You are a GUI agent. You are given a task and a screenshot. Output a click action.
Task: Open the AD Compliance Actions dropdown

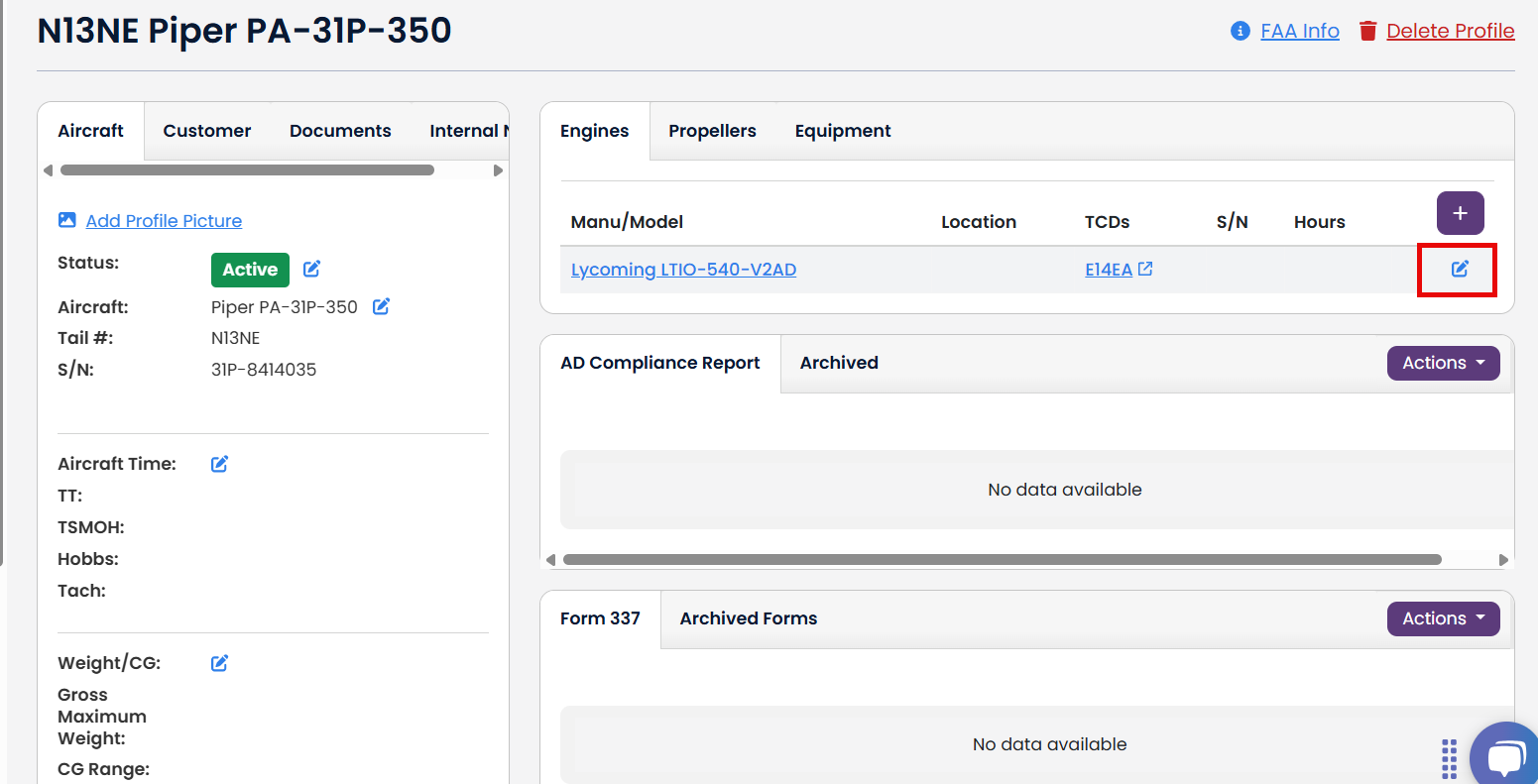pos(1443,363)
